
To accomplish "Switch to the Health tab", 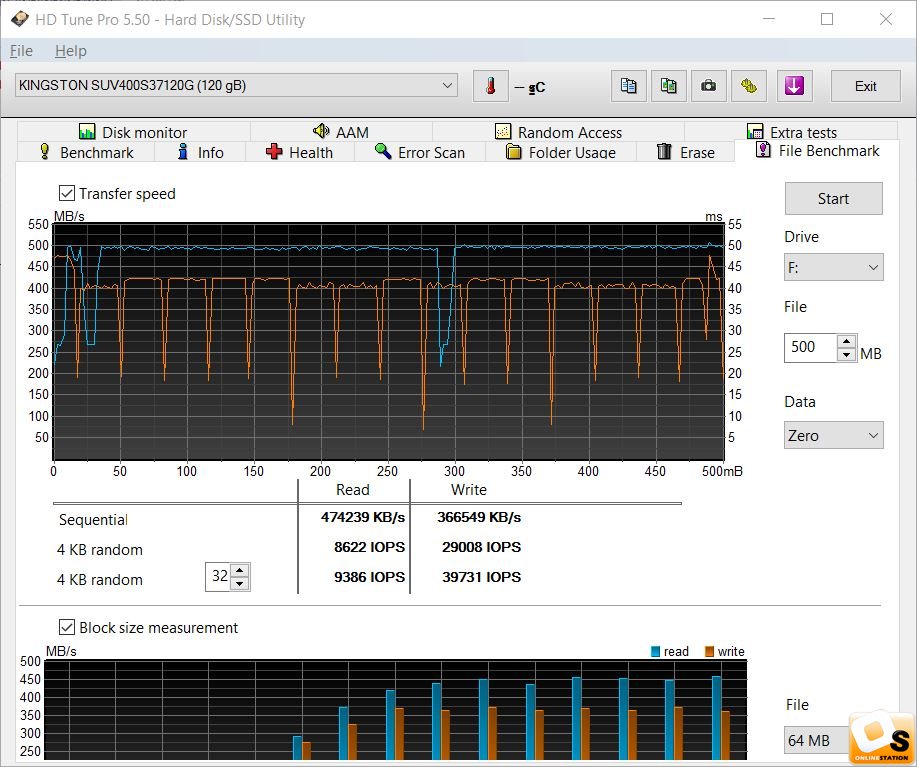I will [299, 152].
